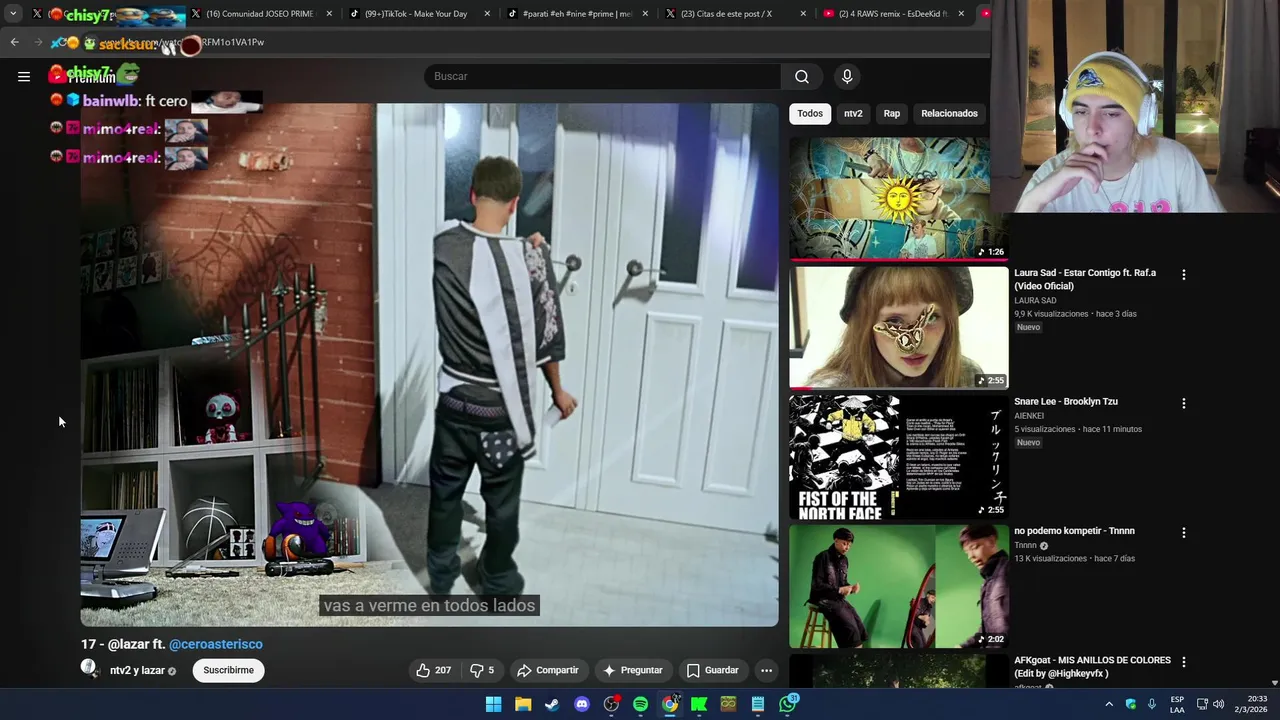Open green screen Tnnnn video thumbnail

[899, 586]
